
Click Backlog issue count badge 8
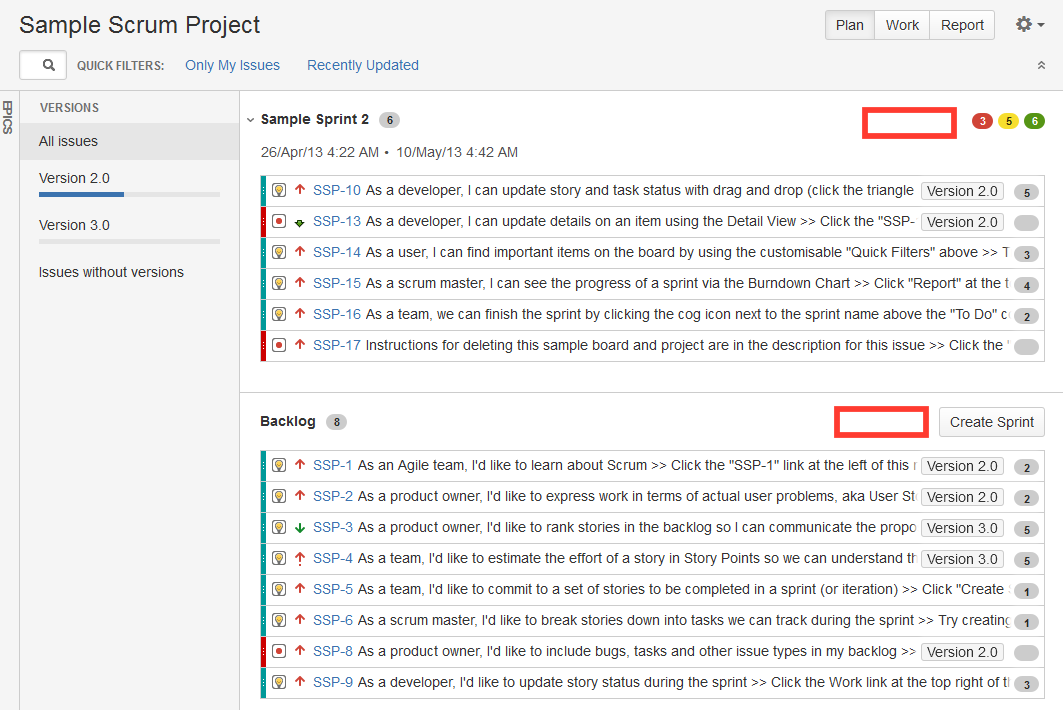coord(336,422)
